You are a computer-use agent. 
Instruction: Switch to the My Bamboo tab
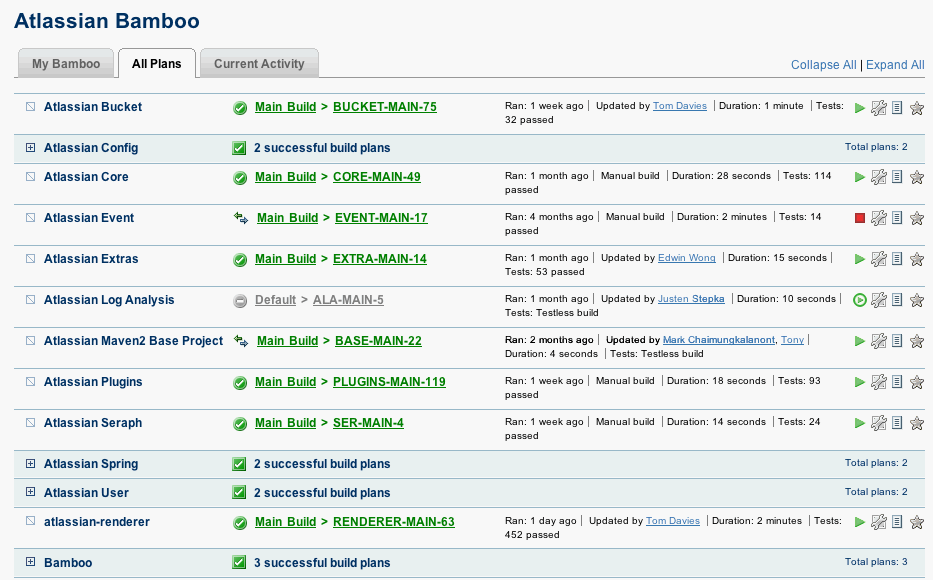click(x=66, y=64)
